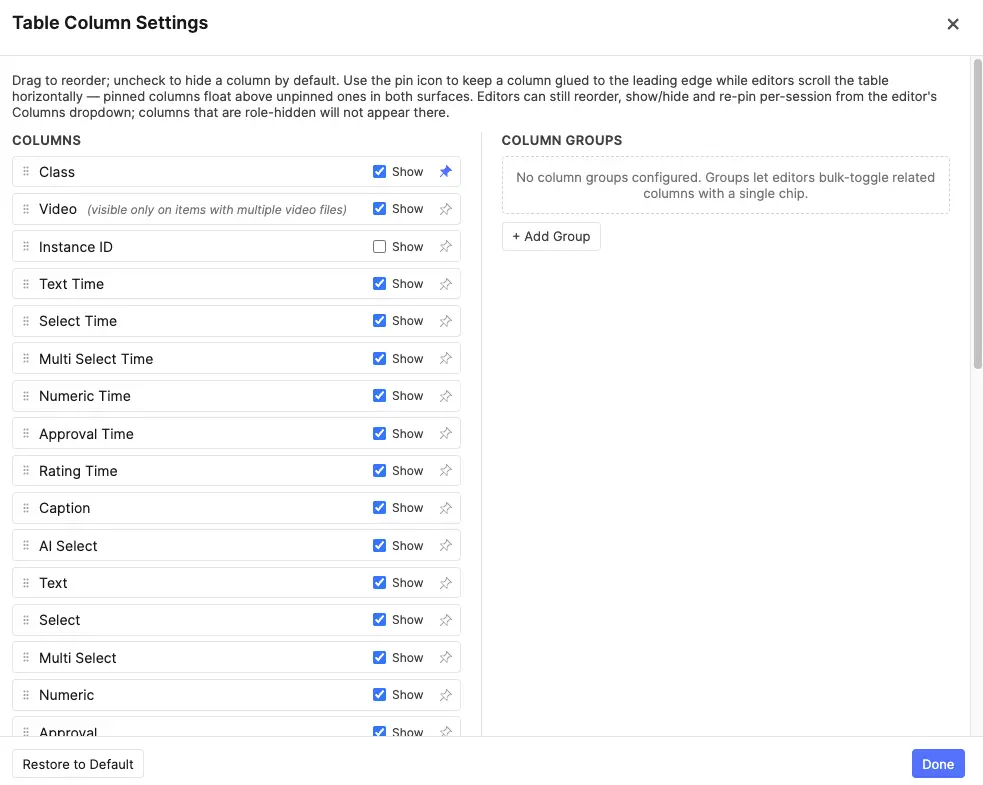Uncheck Show for Multi Select Time column
This screenshot has height=785, width=983.
click(379, 359)
